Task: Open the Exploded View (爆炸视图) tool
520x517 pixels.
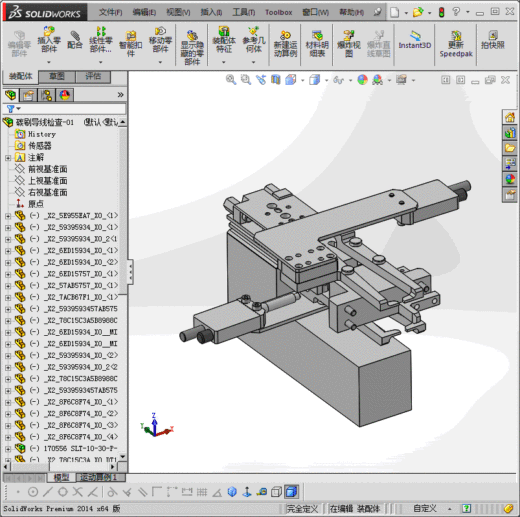Action: (349, 44)
